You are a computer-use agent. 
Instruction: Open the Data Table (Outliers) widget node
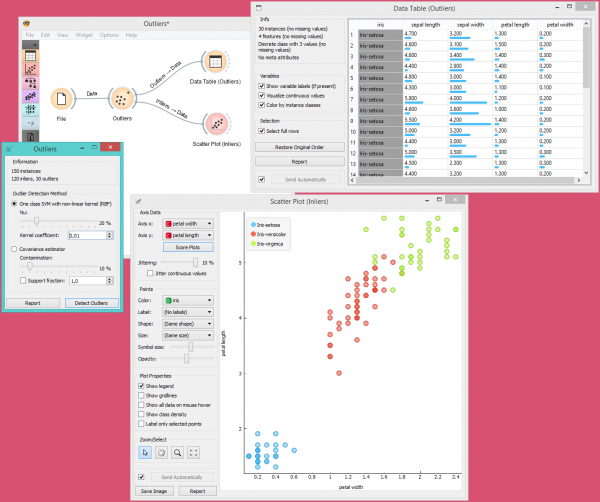[x=215, y=62]
